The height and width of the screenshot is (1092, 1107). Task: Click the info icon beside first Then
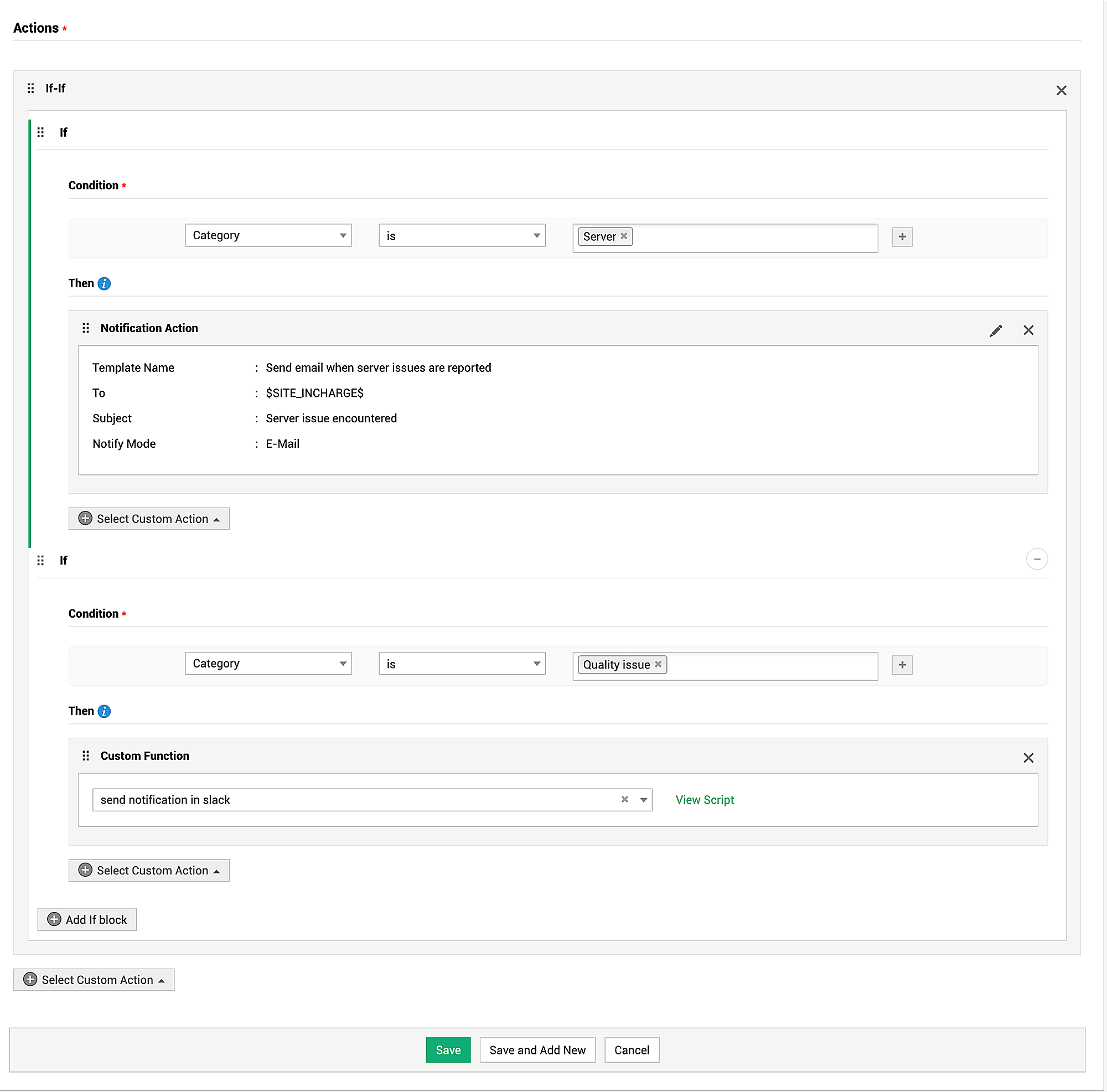point(104,283)
